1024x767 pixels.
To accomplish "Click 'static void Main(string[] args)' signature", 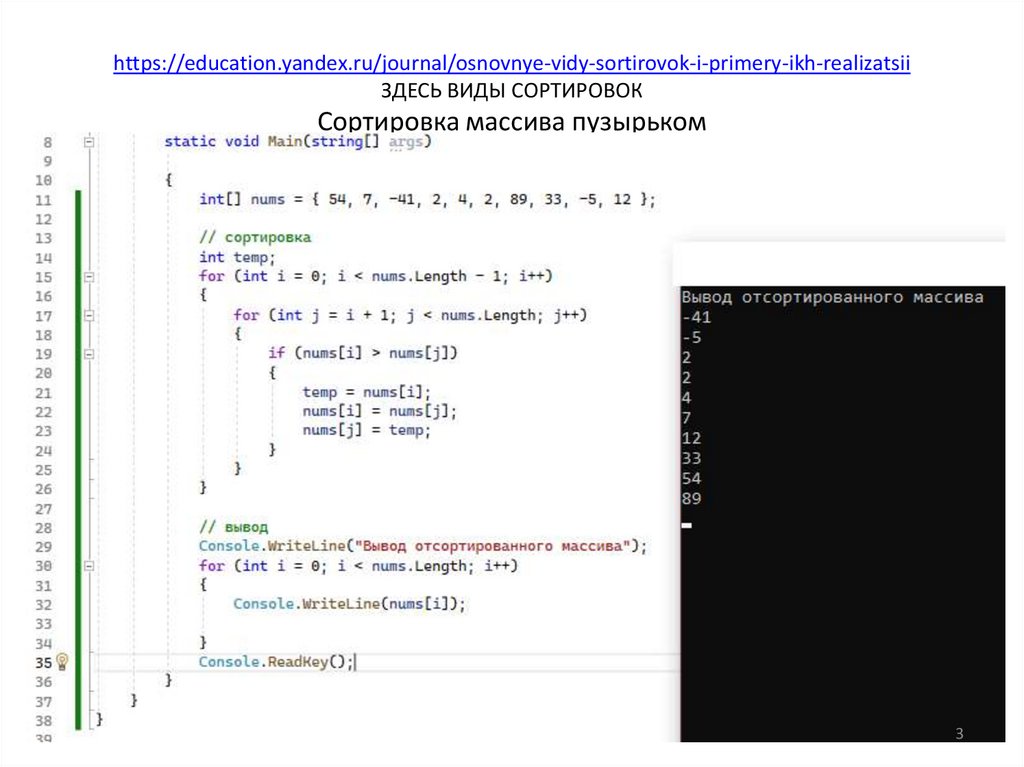I will tap(298, 142).
